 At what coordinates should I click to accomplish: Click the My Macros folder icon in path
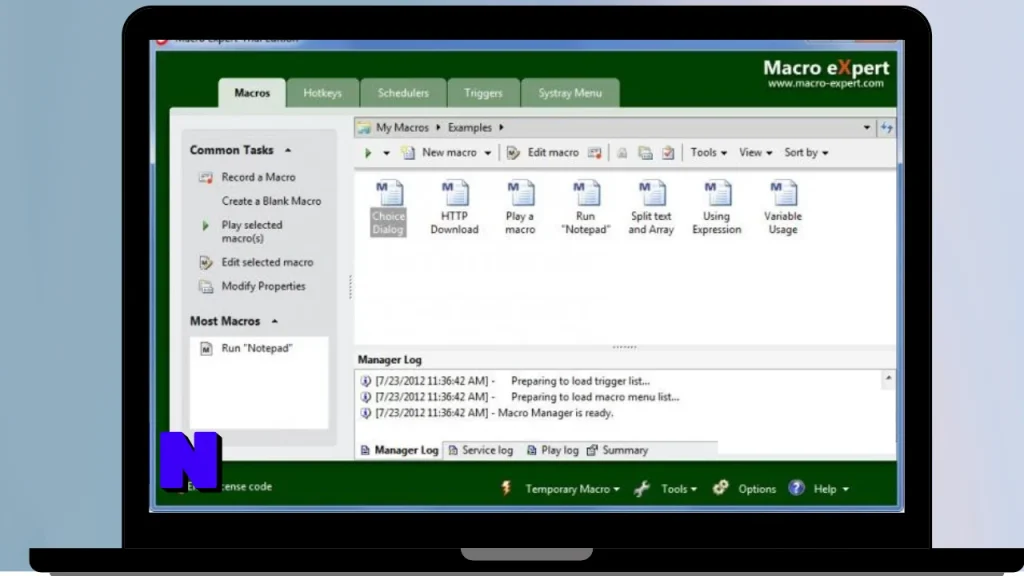point(364,128)
